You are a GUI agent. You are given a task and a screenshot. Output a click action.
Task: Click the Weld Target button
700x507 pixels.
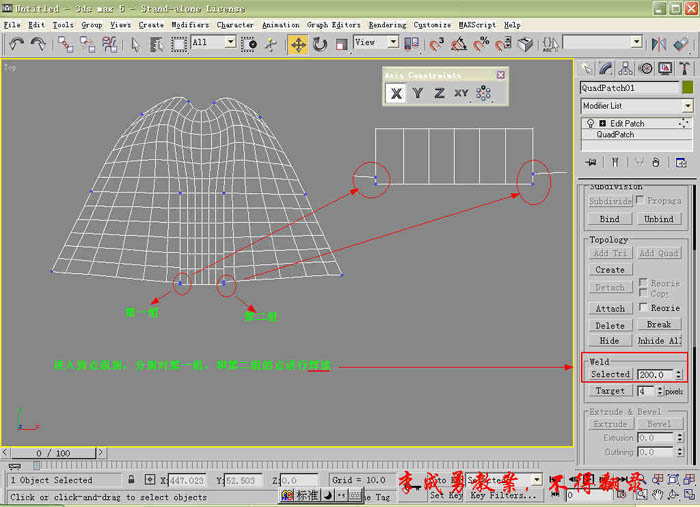pos(610,391)
